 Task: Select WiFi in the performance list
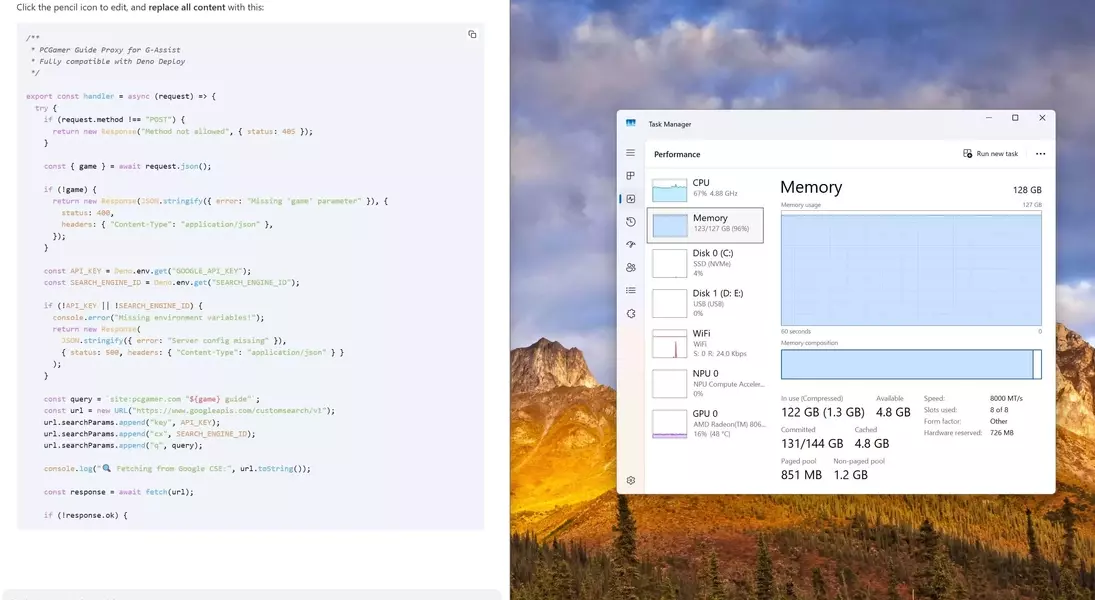[705, 344]
